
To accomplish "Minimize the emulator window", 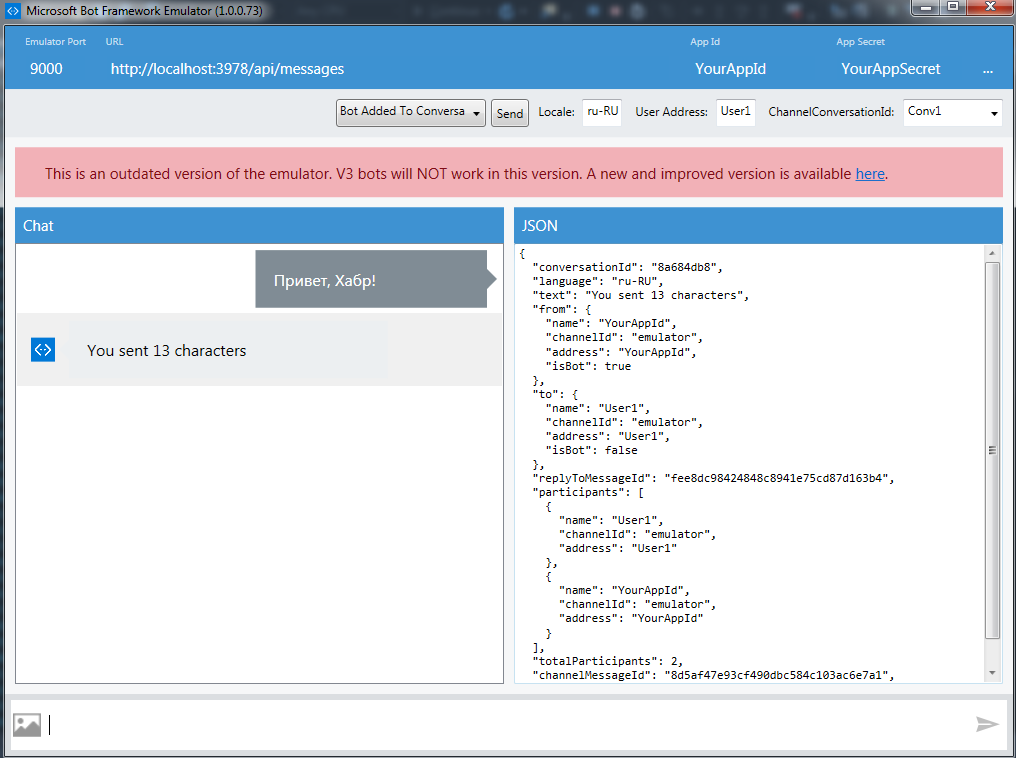I will tap(926, 7).
